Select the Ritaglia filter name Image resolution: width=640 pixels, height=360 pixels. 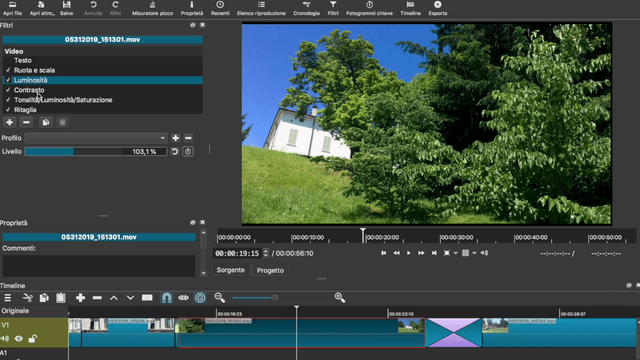[x=25, y=110]
